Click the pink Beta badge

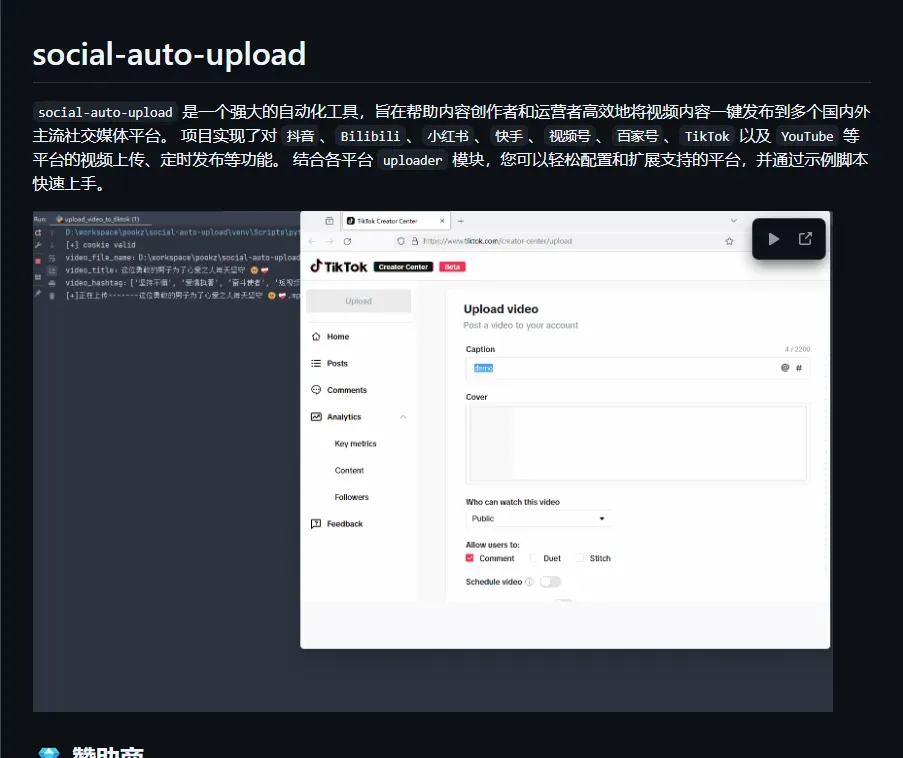(x=452, y=267)
